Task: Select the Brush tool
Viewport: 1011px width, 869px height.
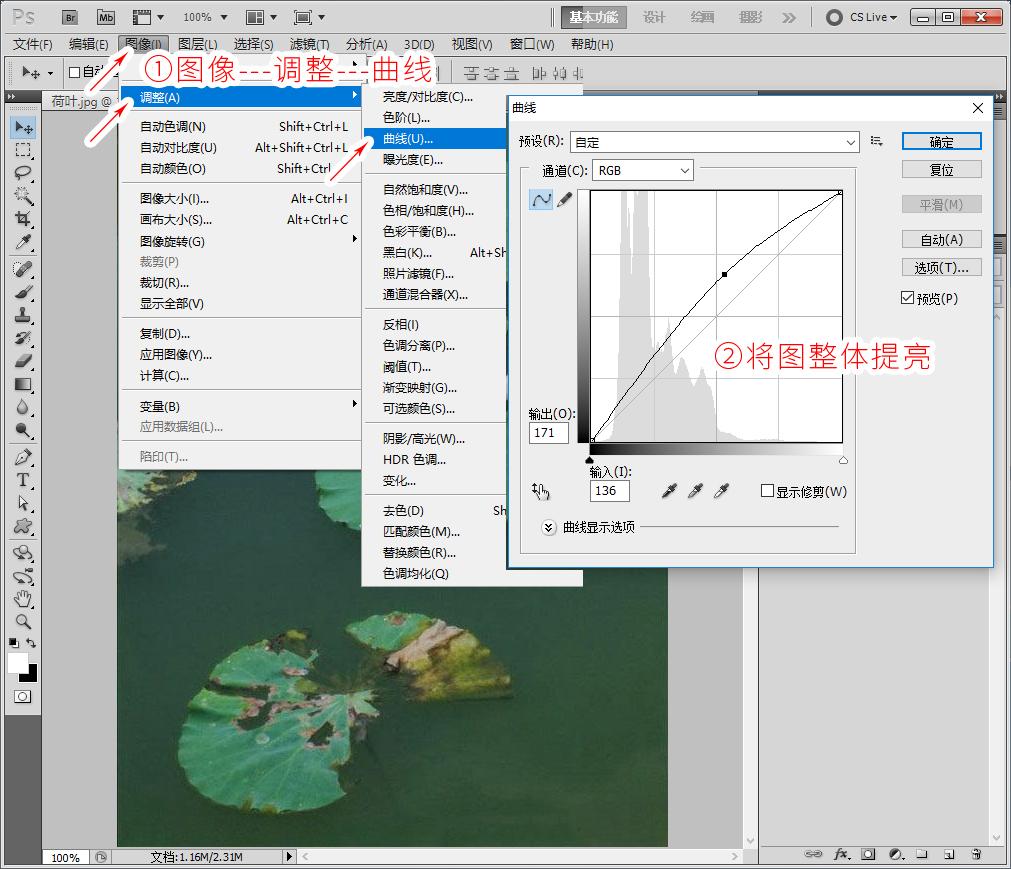Action: tap(23, 292)
